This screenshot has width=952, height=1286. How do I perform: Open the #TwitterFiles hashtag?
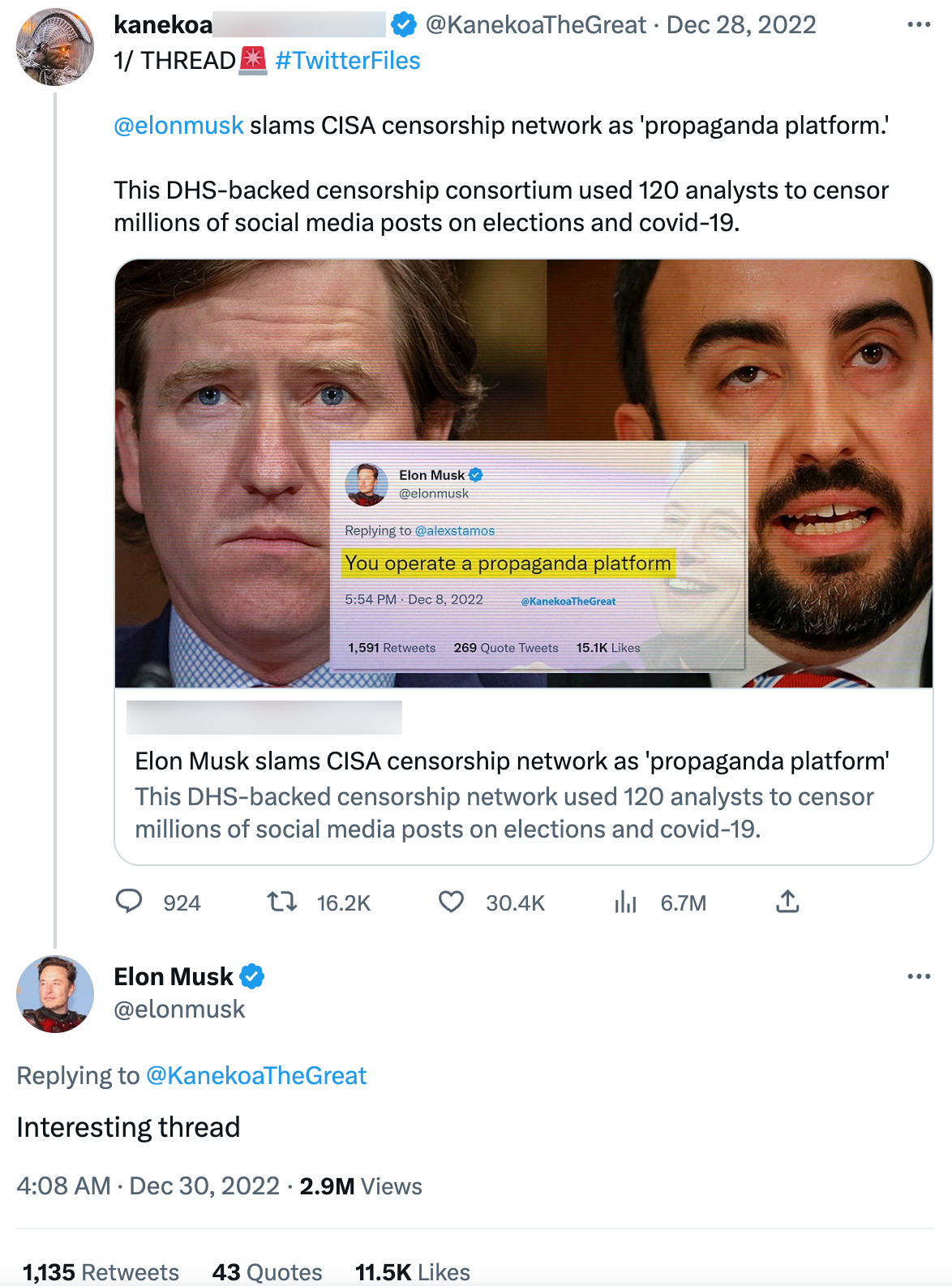(x=349, y=60)
